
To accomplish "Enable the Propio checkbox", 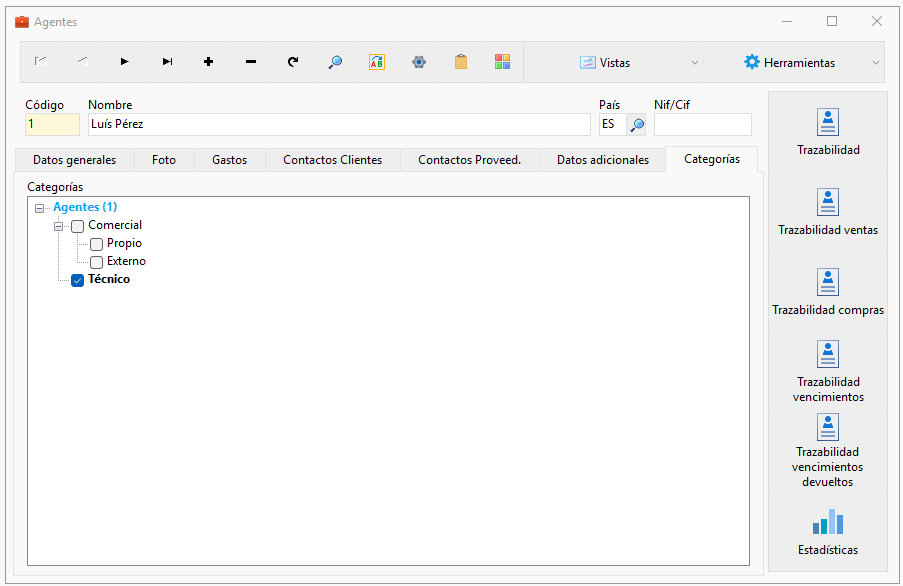I will click(96, 244).
